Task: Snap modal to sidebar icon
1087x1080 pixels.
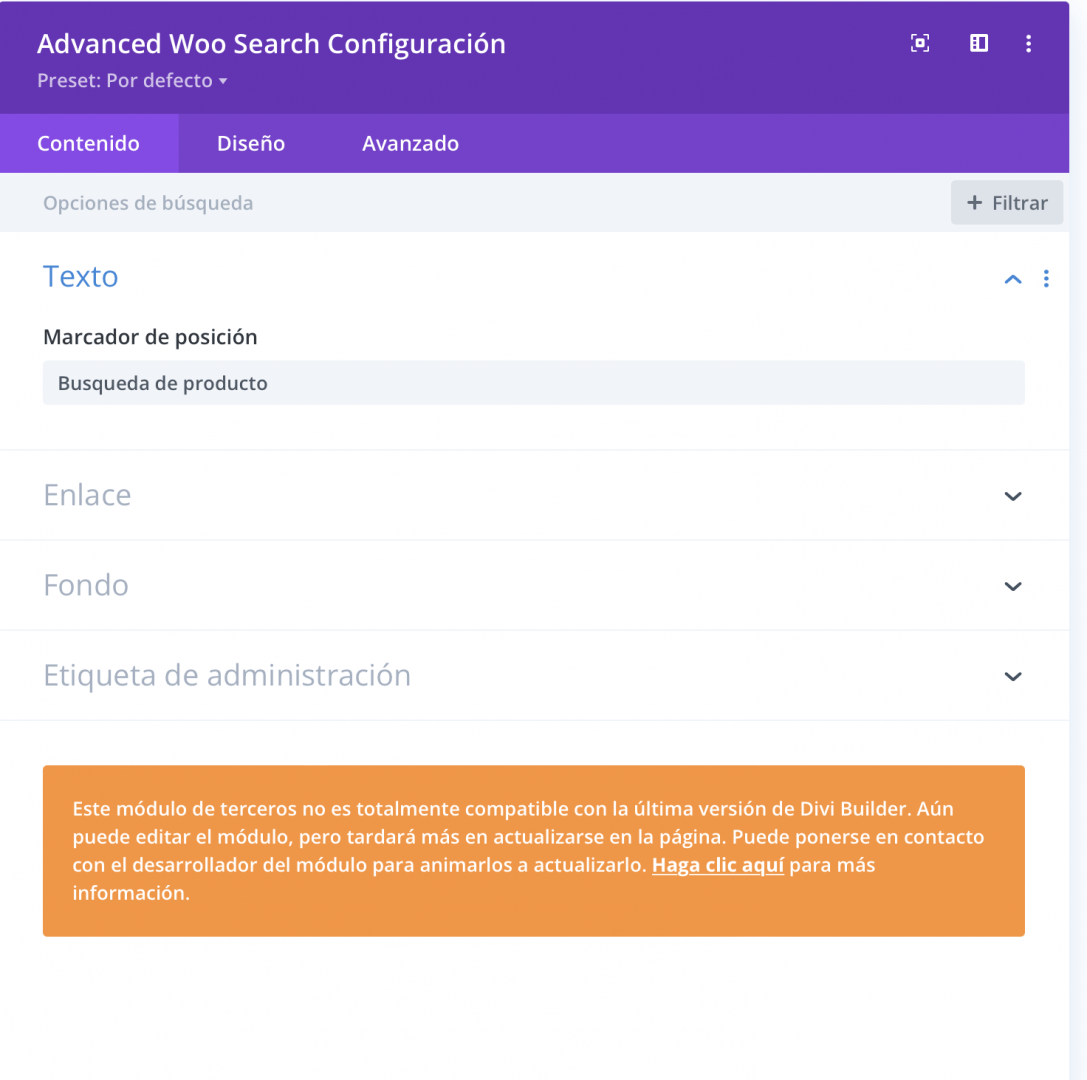Action: (x=978, y=43)
